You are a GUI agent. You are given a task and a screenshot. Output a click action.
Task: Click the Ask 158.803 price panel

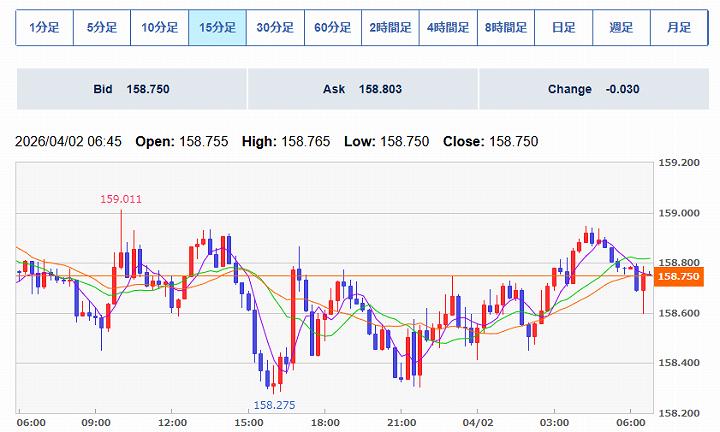(362, 90)
